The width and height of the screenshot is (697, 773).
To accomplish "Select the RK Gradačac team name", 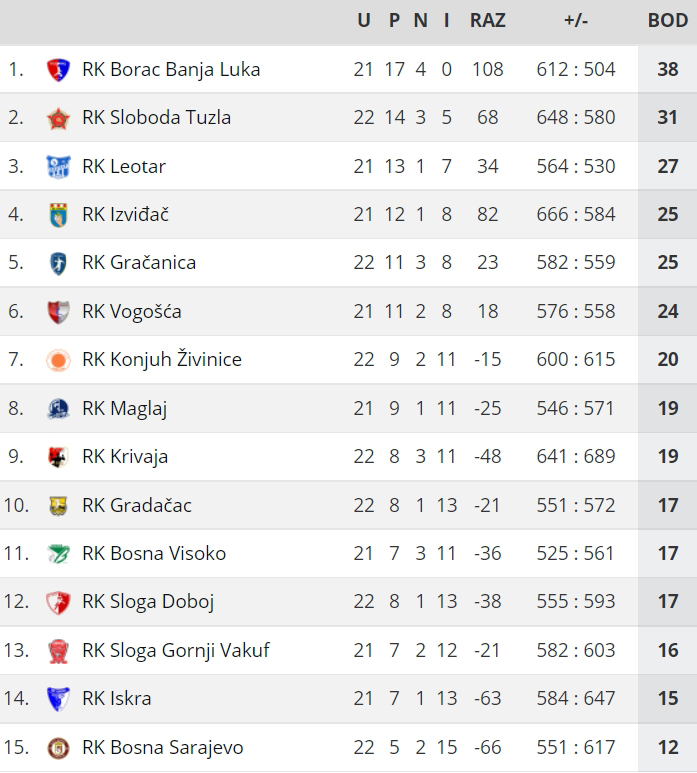I will [x=136, y=505].
